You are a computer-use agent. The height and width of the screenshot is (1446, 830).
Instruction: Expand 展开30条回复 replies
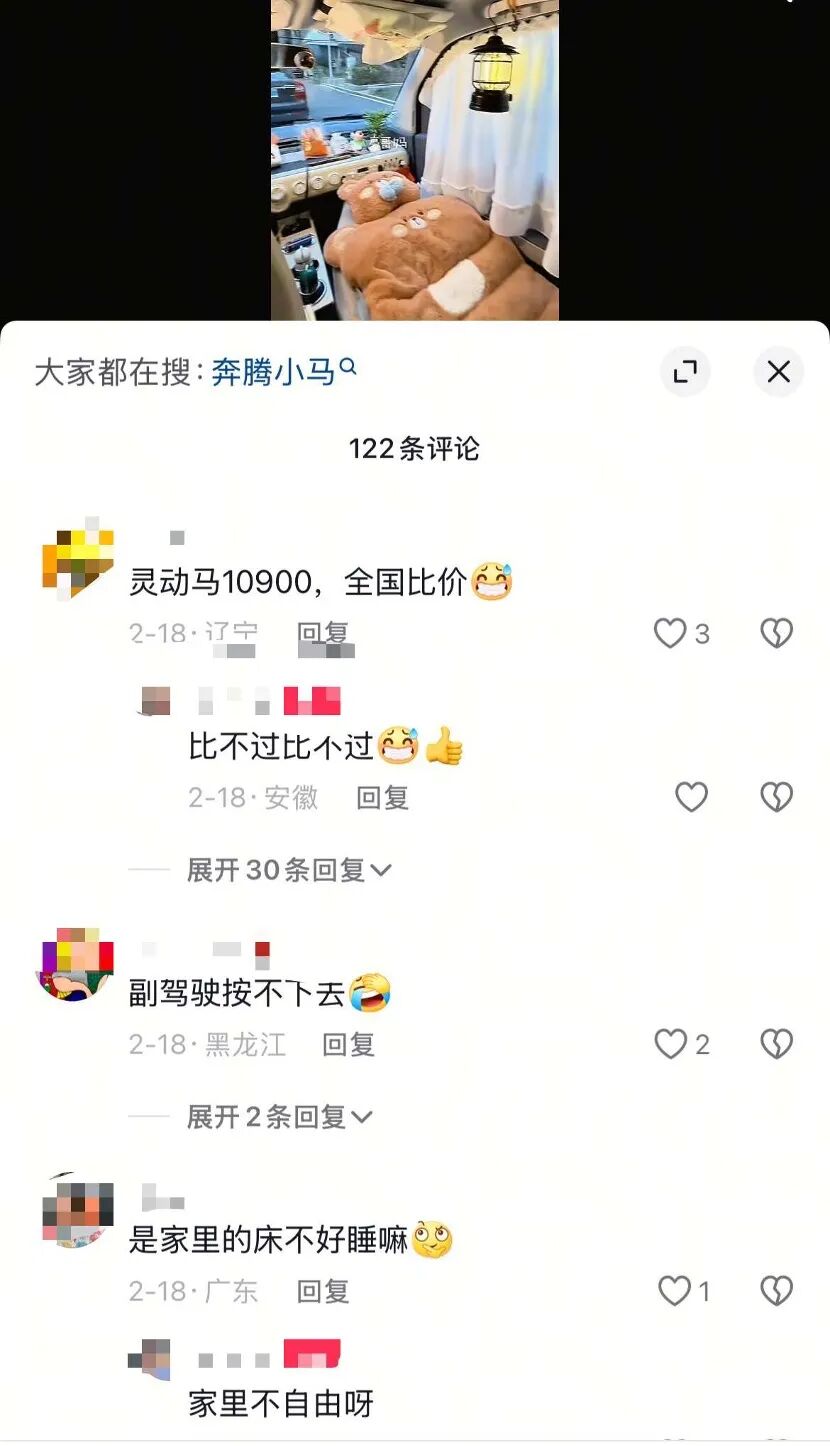pos(289,870)
